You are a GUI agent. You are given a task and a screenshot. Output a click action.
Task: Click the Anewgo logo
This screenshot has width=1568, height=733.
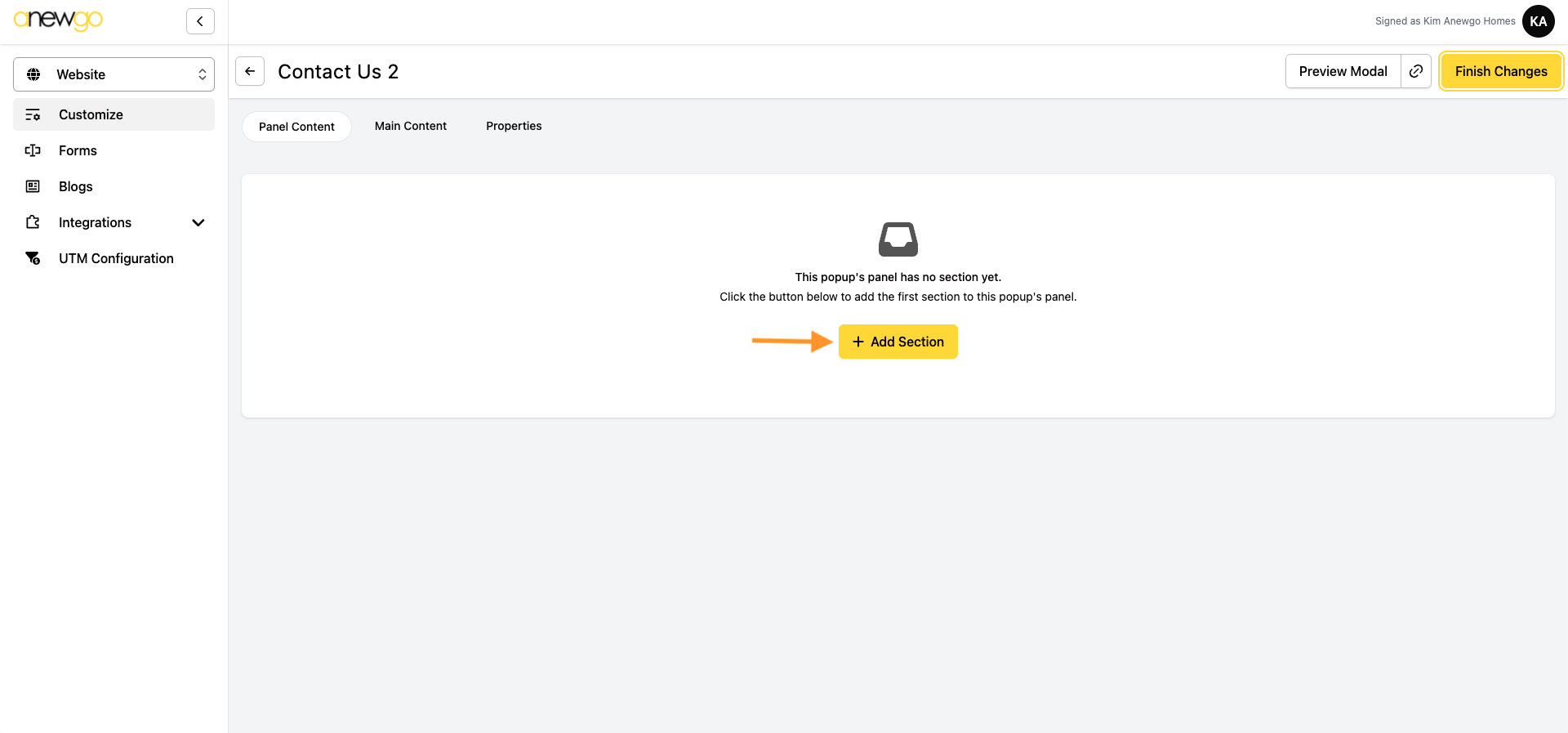[58, 20]
